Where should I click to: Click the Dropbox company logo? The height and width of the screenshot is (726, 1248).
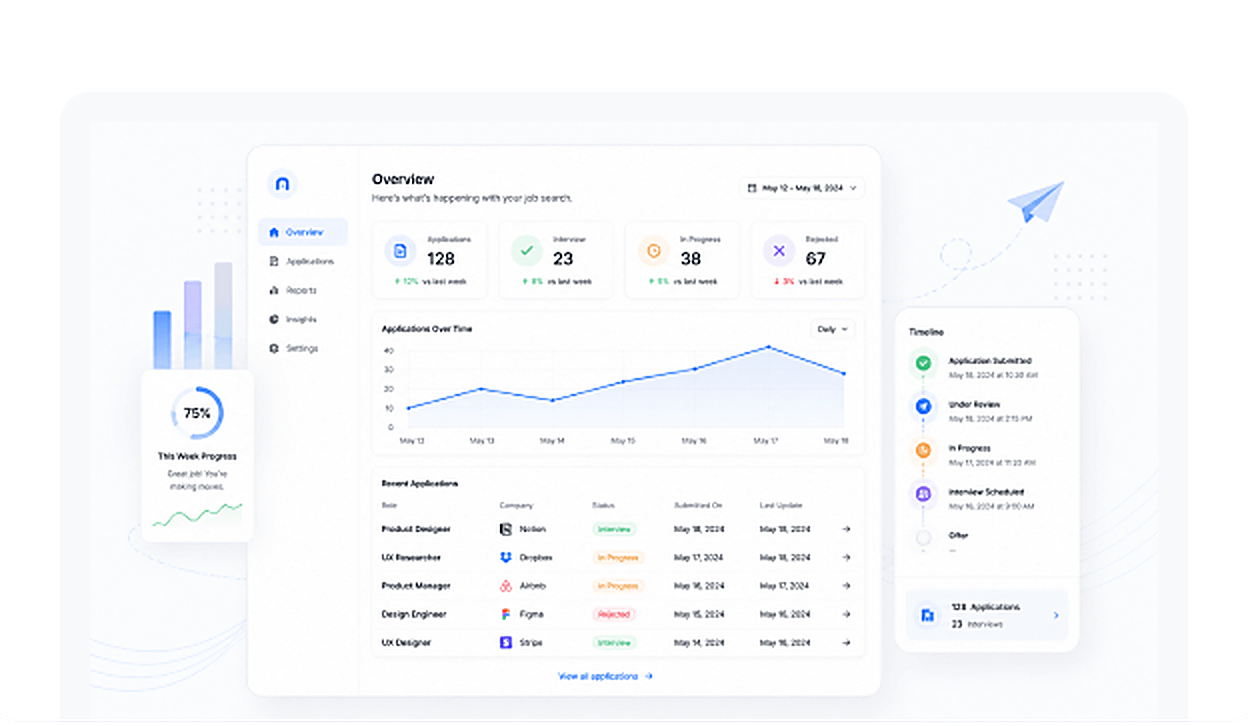pyautogui.click(x=505, y=557)
